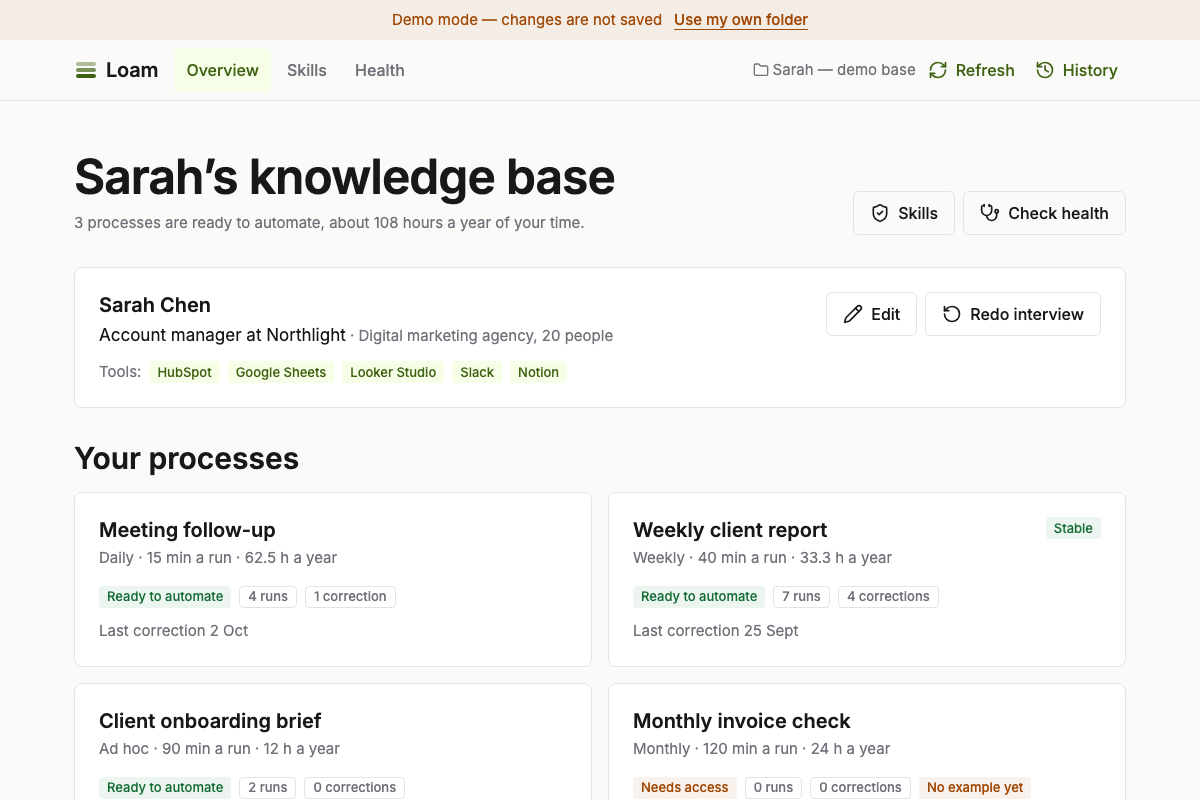The height and width of the screenshot is (800, 1200).
Task: Click the folder icon beside Sarah — demo base
Action: click(761, 70)
